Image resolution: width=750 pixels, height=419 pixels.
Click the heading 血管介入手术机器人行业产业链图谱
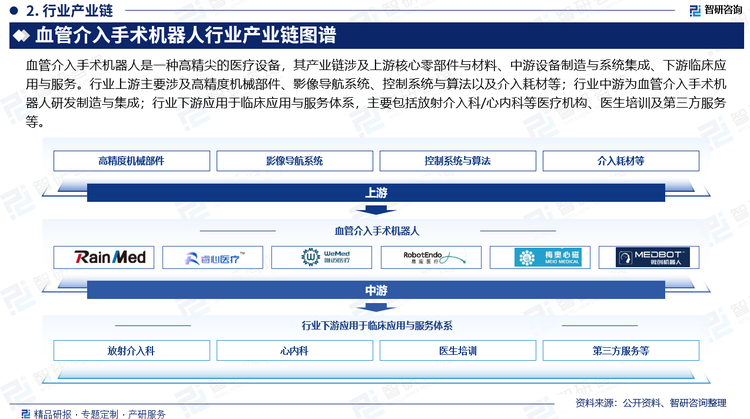coord(186,36)
